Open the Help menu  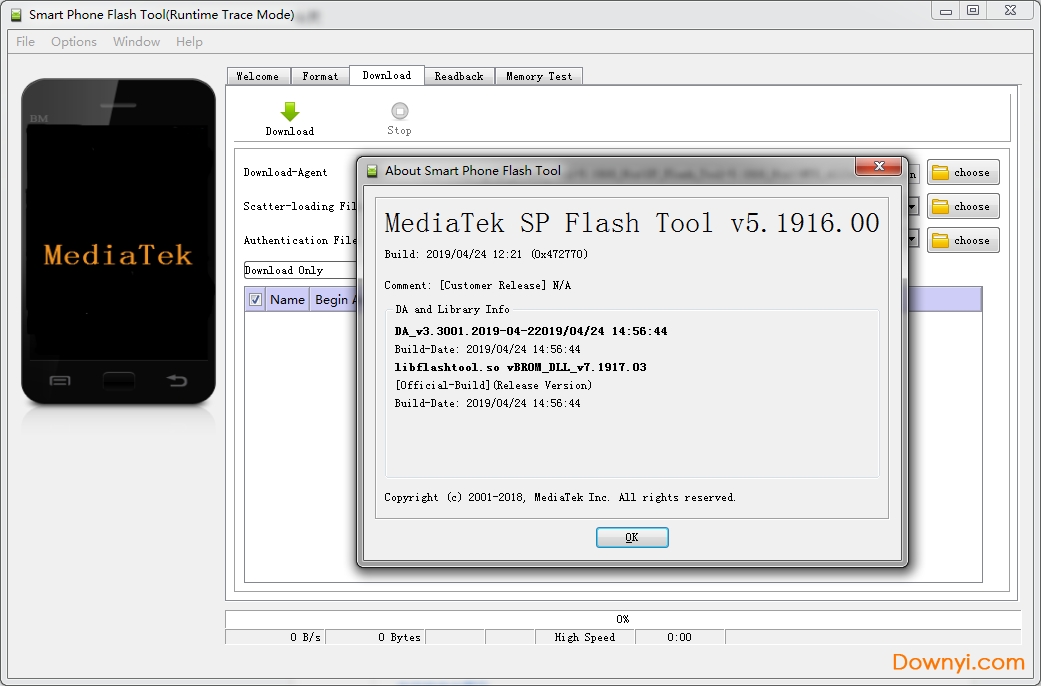point(189,42)
